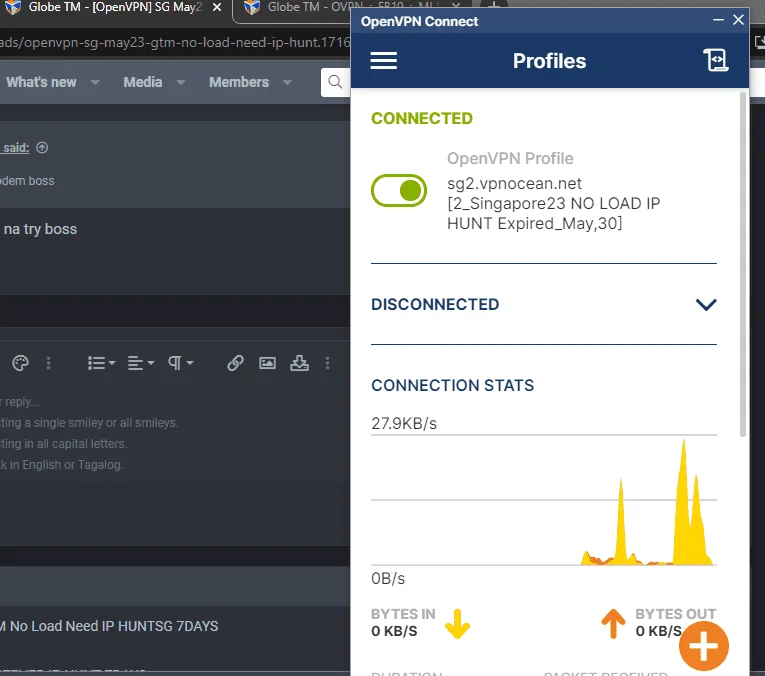Open the What's new forum menu
Screen dimensions: 765x676
pos(41,82)
